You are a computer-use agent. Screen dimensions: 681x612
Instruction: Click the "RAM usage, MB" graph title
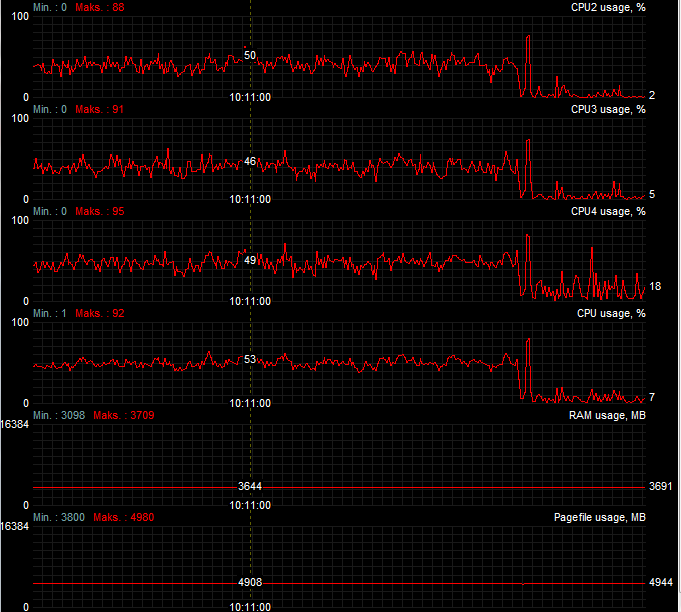(x=607, y=416)
